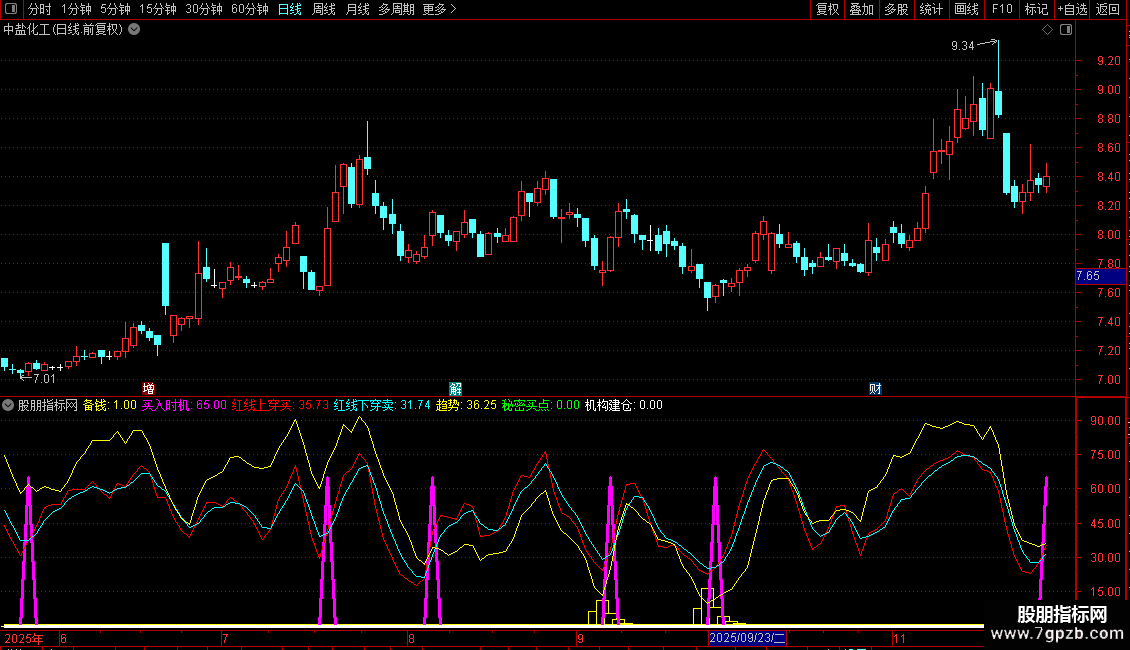Switch to 60分钟 chart period

point(249,10)
